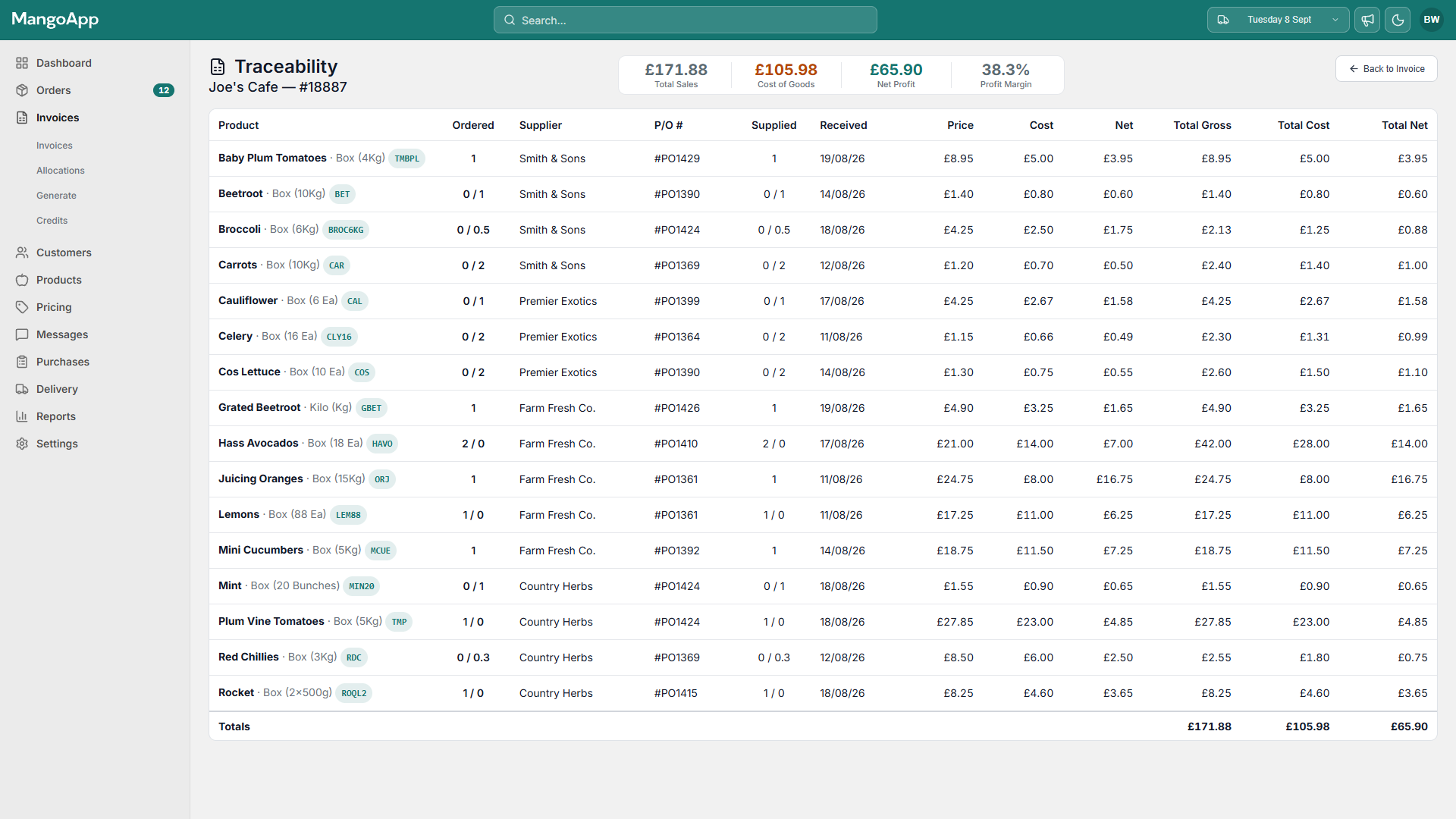Image resolution: width=1456 pixels, height=819 pixels.
Task: Click the Traceability page document icon
Action: 218,67
